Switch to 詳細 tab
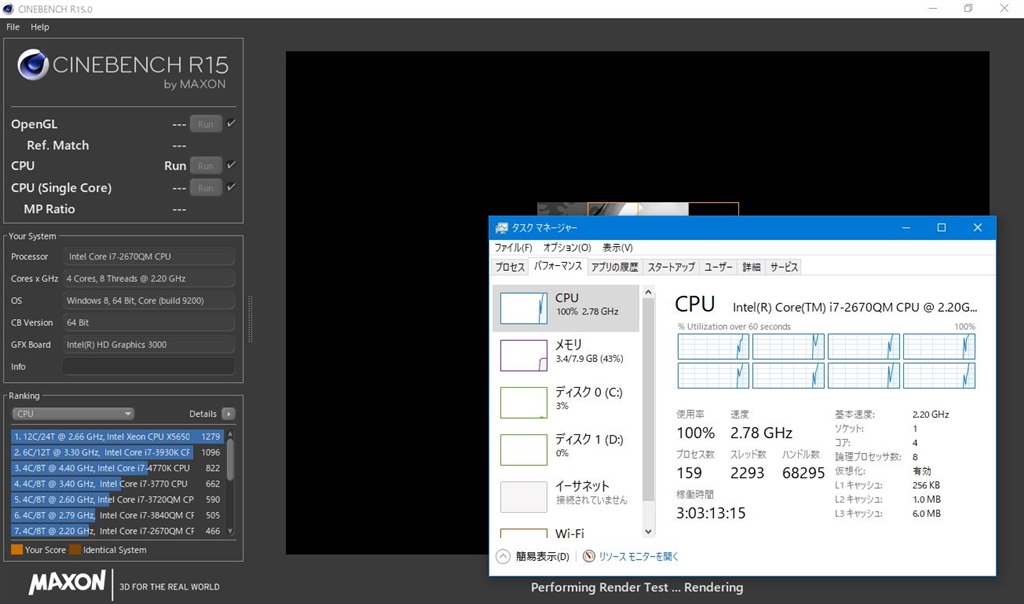The width and height of the screenshot is (1024, 604). (x=752, y=267)
